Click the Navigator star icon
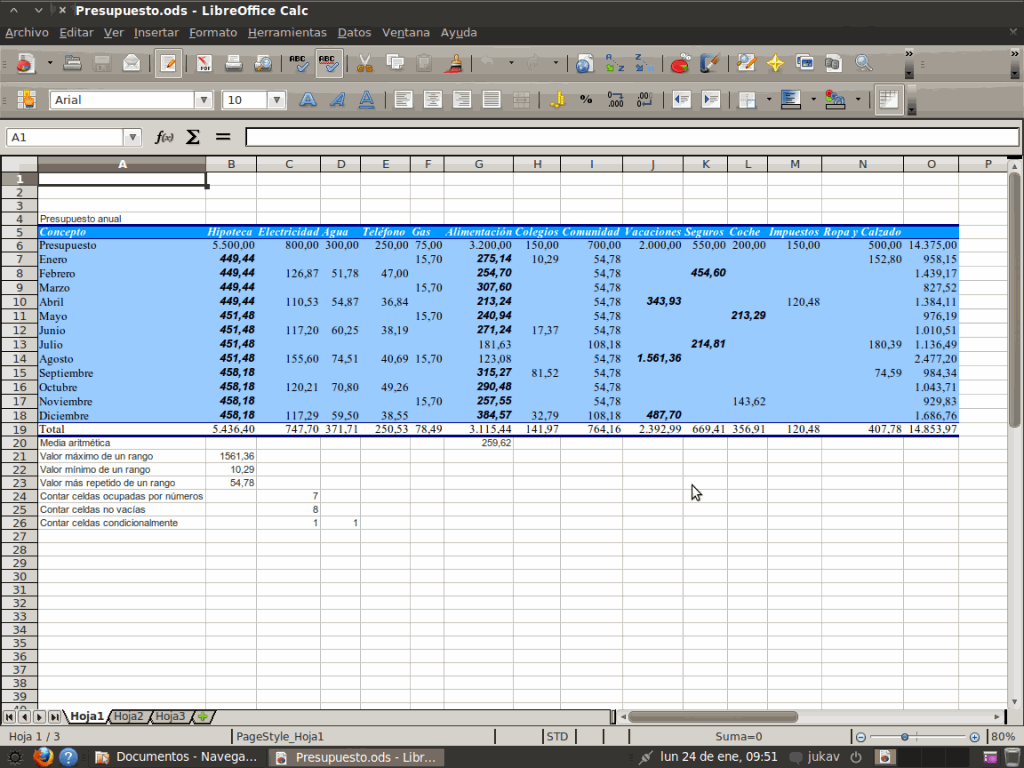The height and width of the screenshot is (768, 1024). click(775, 64)
